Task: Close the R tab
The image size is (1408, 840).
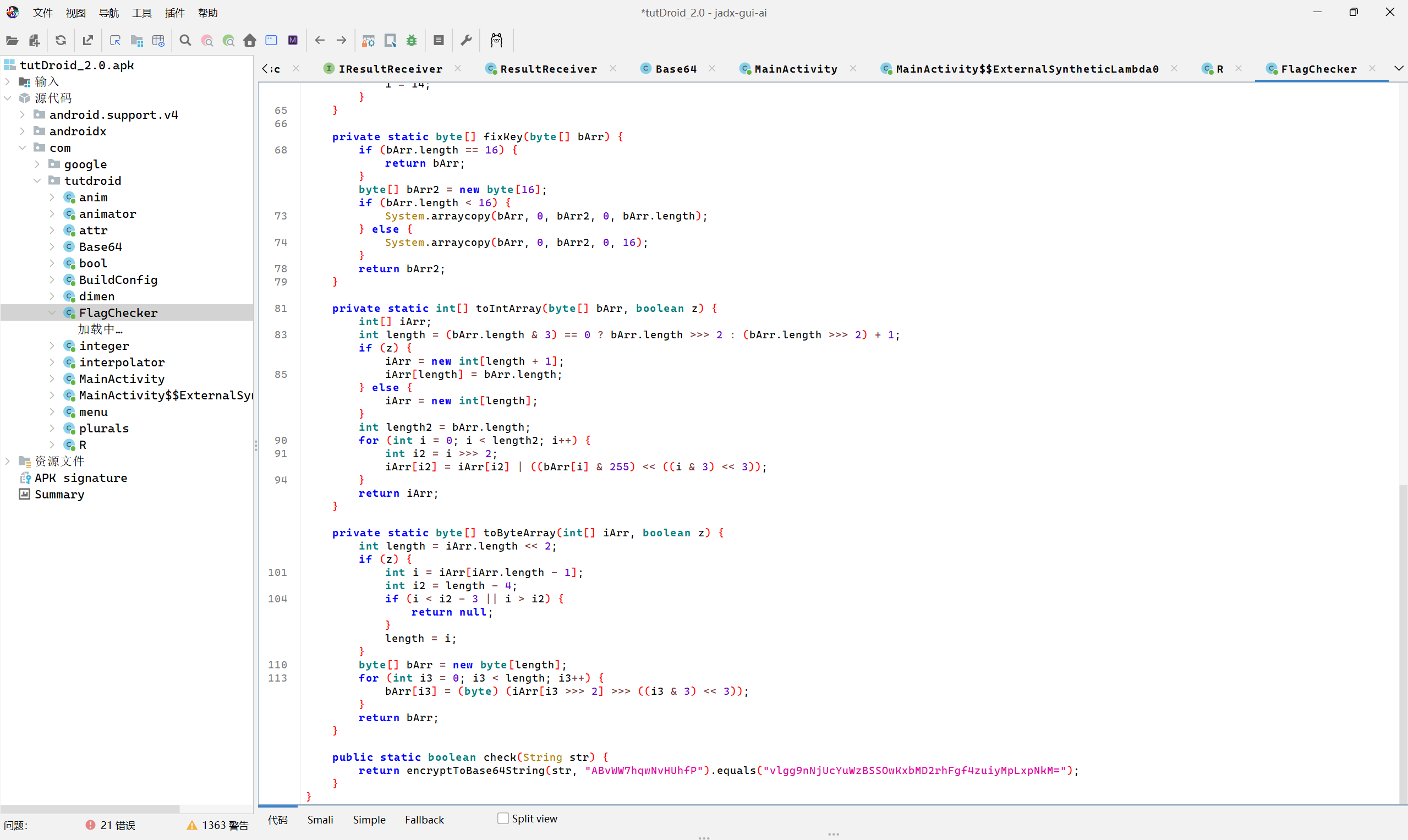Action: click(x=1239, y=68)
